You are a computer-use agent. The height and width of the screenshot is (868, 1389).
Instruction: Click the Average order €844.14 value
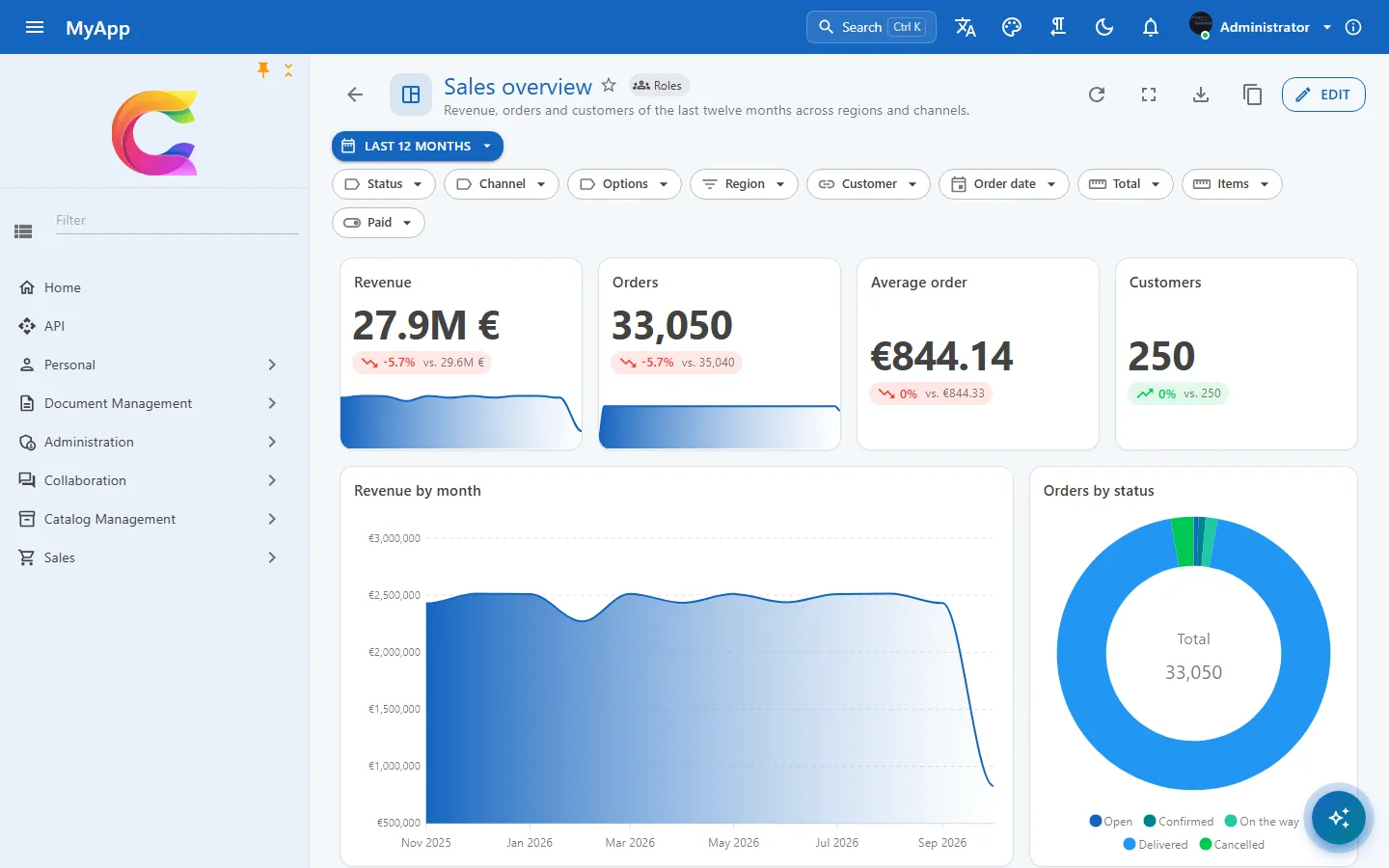(x=941, y=357)
